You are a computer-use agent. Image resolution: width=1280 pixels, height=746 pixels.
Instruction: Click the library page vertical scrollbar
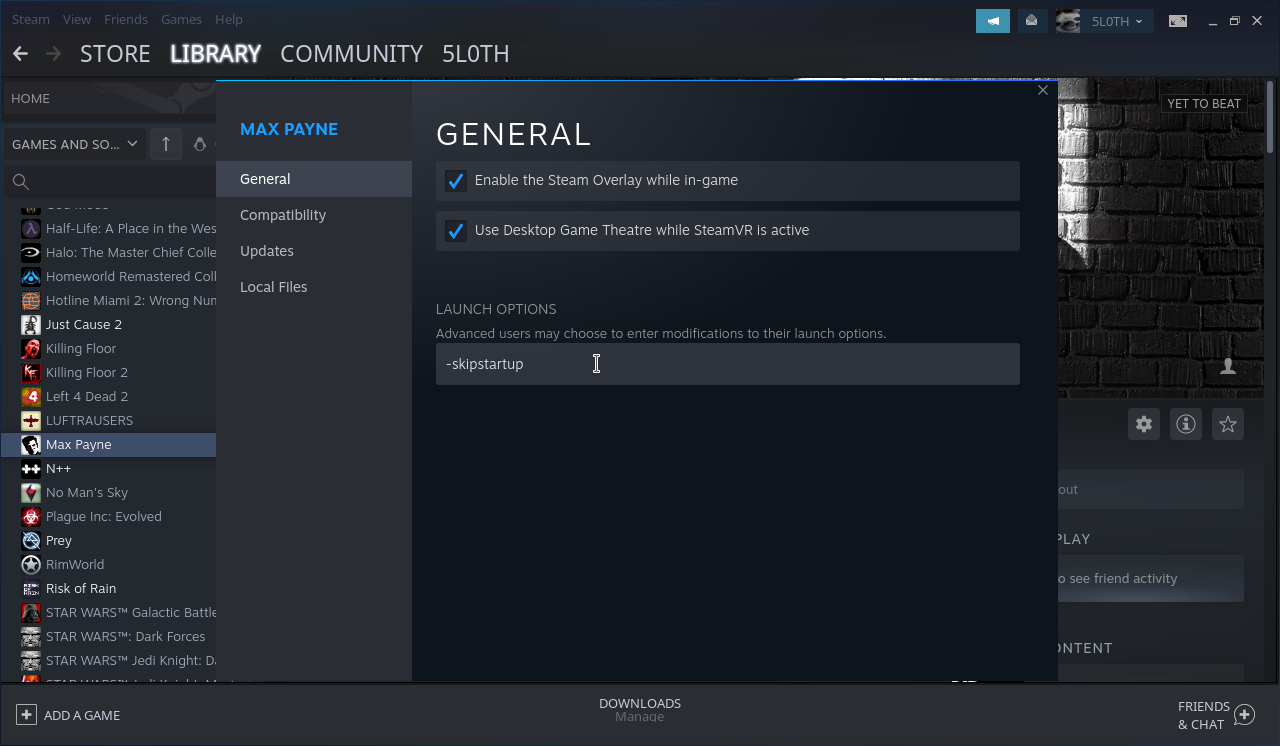pos(1272,115)
